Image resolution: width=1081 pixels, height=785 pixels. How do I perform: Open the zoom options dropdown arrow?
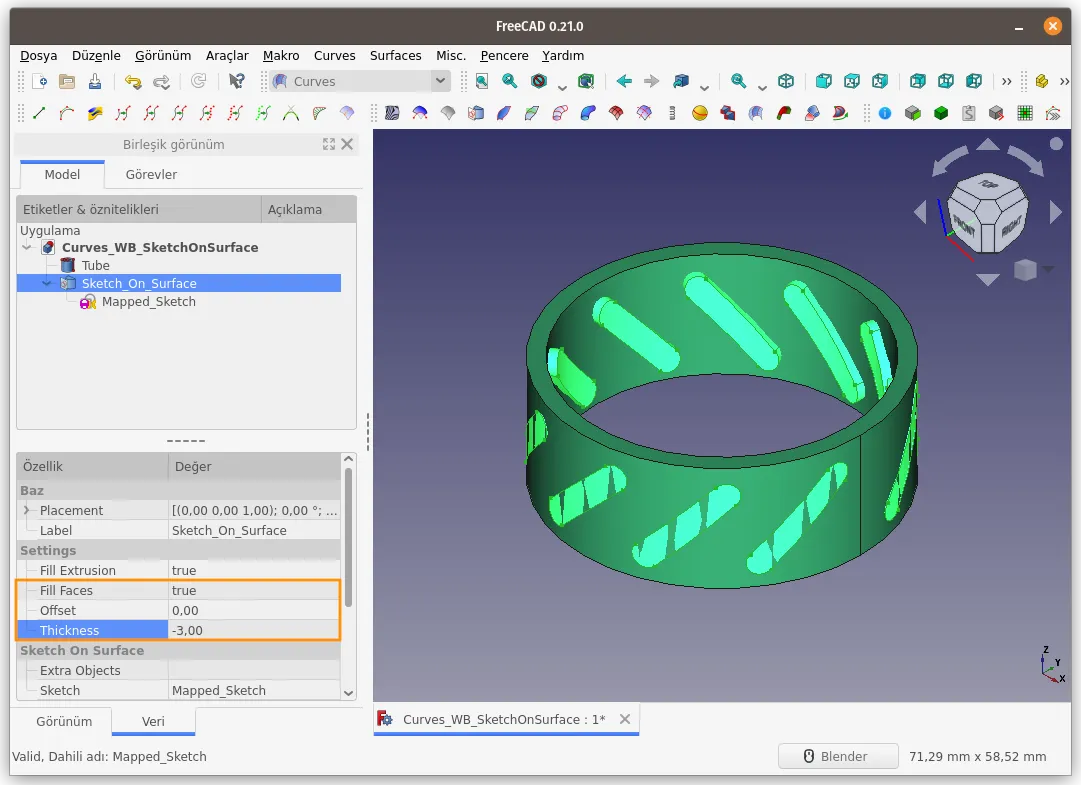pos(762,88)
